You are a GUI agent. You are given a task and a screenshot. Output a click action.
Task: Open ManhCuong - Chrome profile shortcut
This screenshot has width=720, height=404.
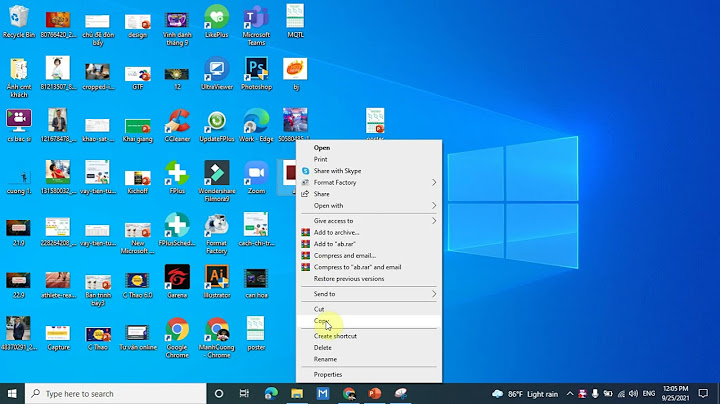pos(217,337)
